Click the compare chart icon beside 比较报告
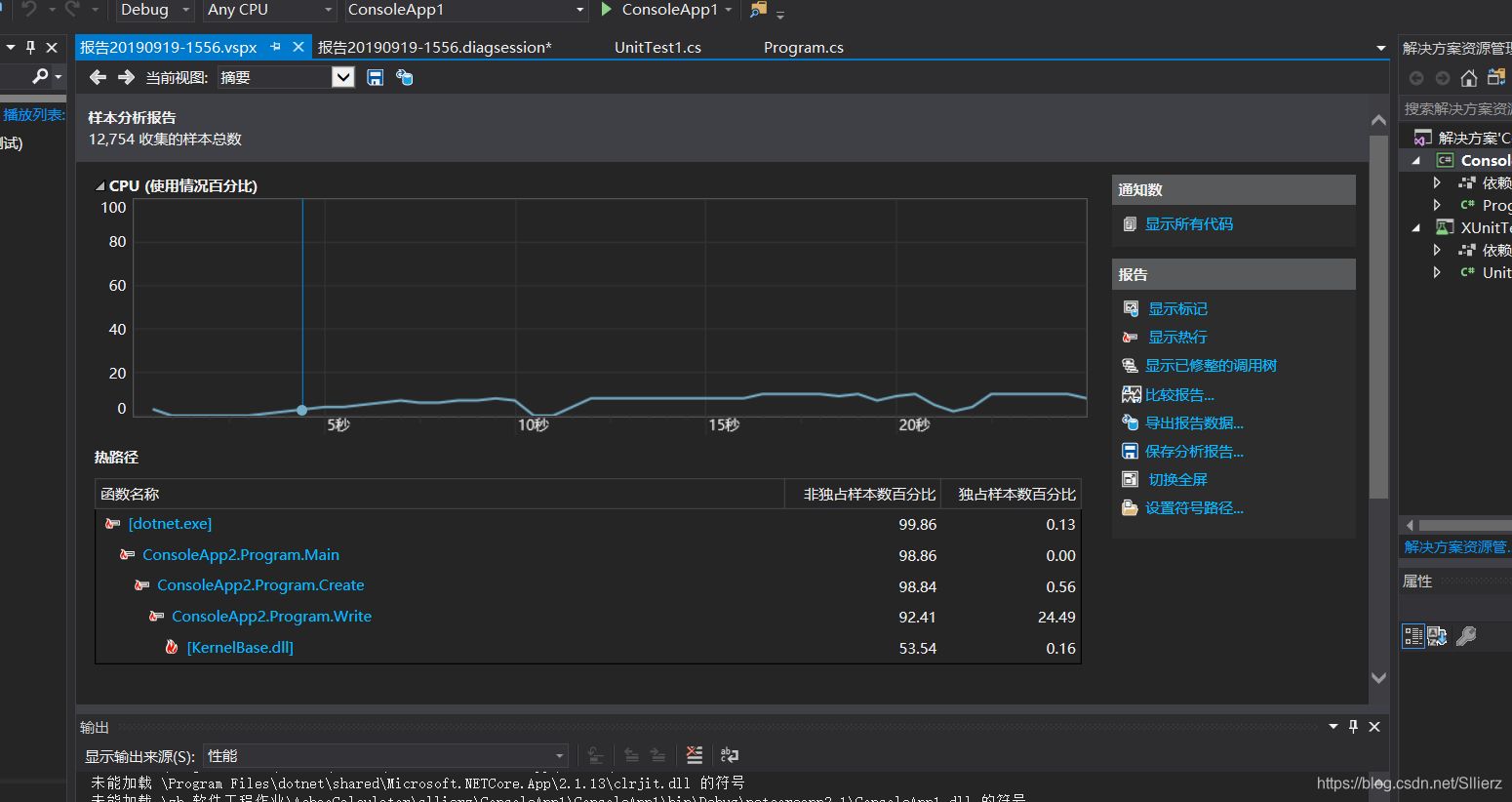The width and height of the screenshot is (1512, 802). (1131, 394)
